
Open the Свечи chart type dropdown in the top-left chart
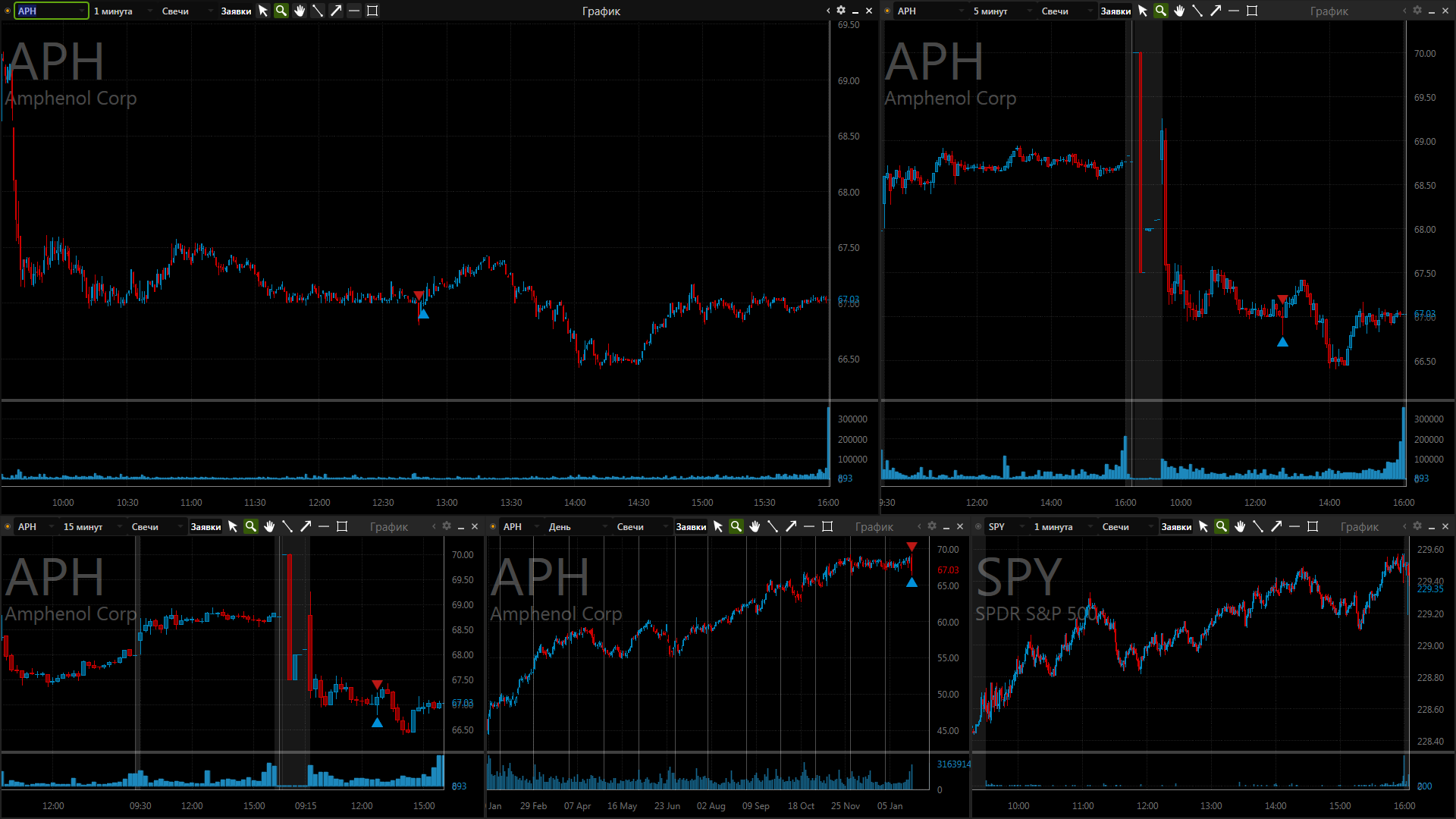(x=187, y=11)
